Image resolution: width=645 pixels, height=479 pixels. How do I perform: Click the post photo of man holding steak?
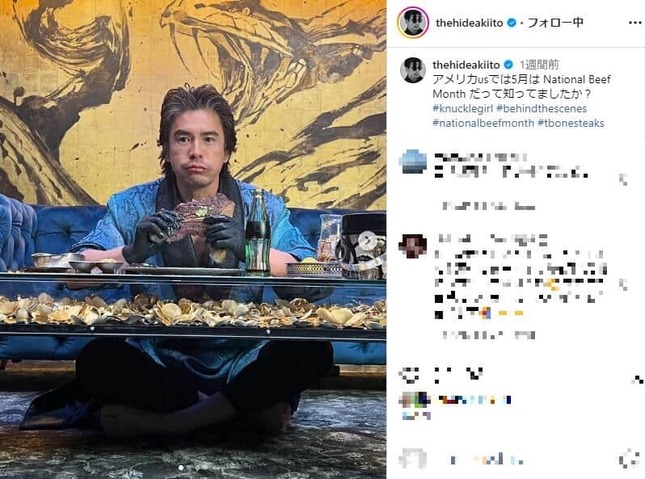pyautogui.click(x=193, y=240)
